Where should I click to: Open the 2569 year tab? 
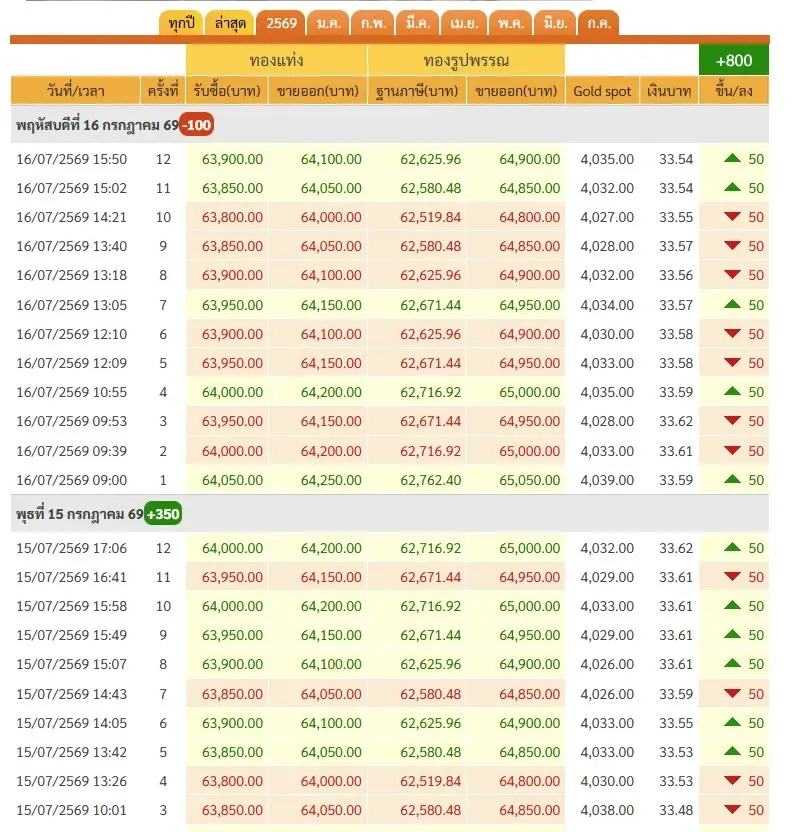(281, 23)
